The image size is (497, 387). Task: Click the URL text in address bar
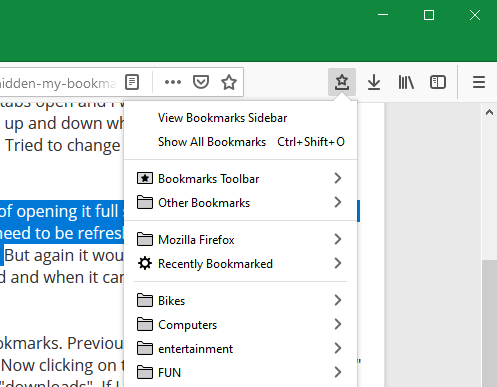(x=58, y=83)
